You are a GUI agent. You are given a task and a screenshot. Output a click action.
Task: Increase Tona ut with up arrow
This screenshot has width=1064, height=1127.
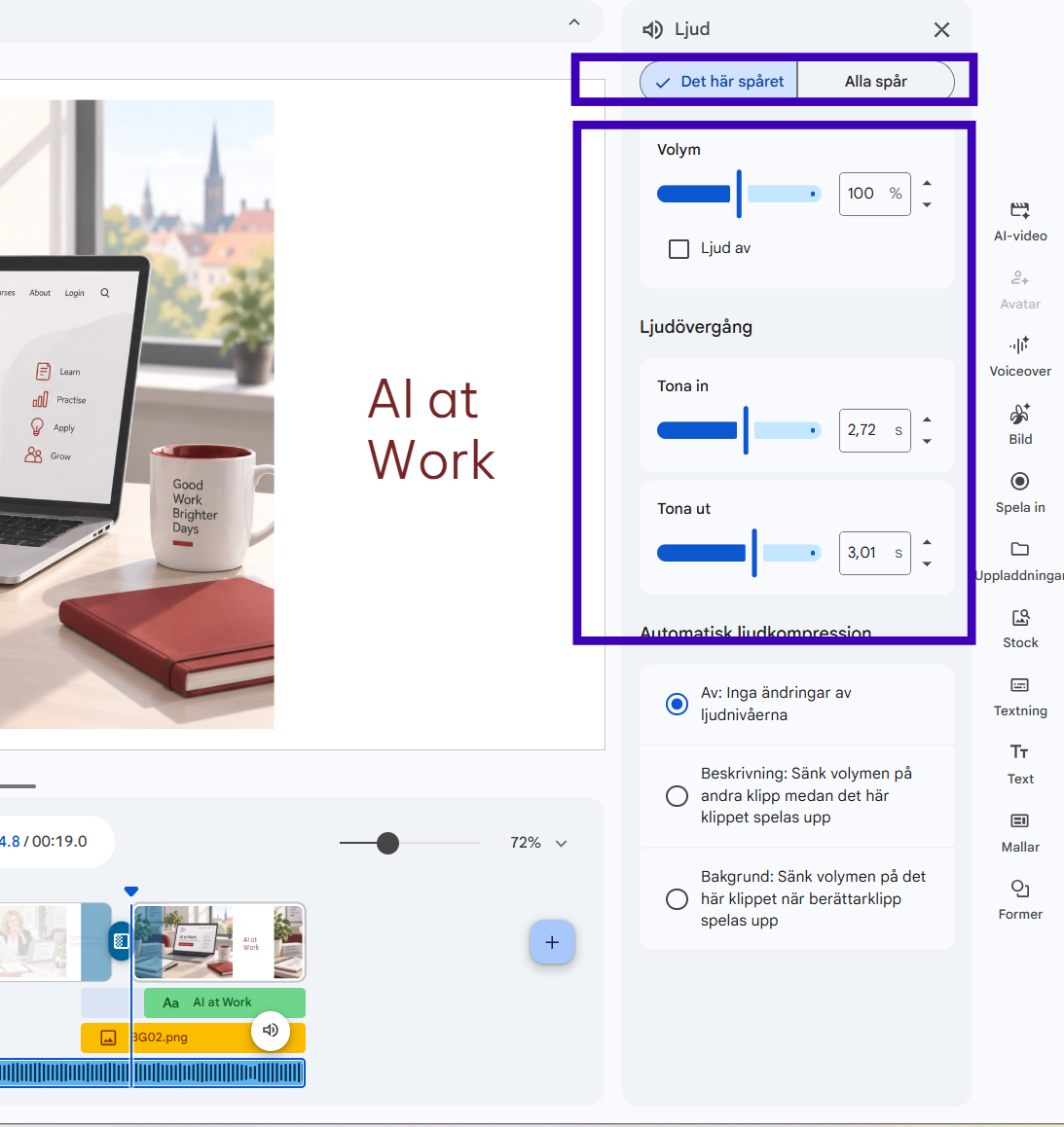coord(928,542)
